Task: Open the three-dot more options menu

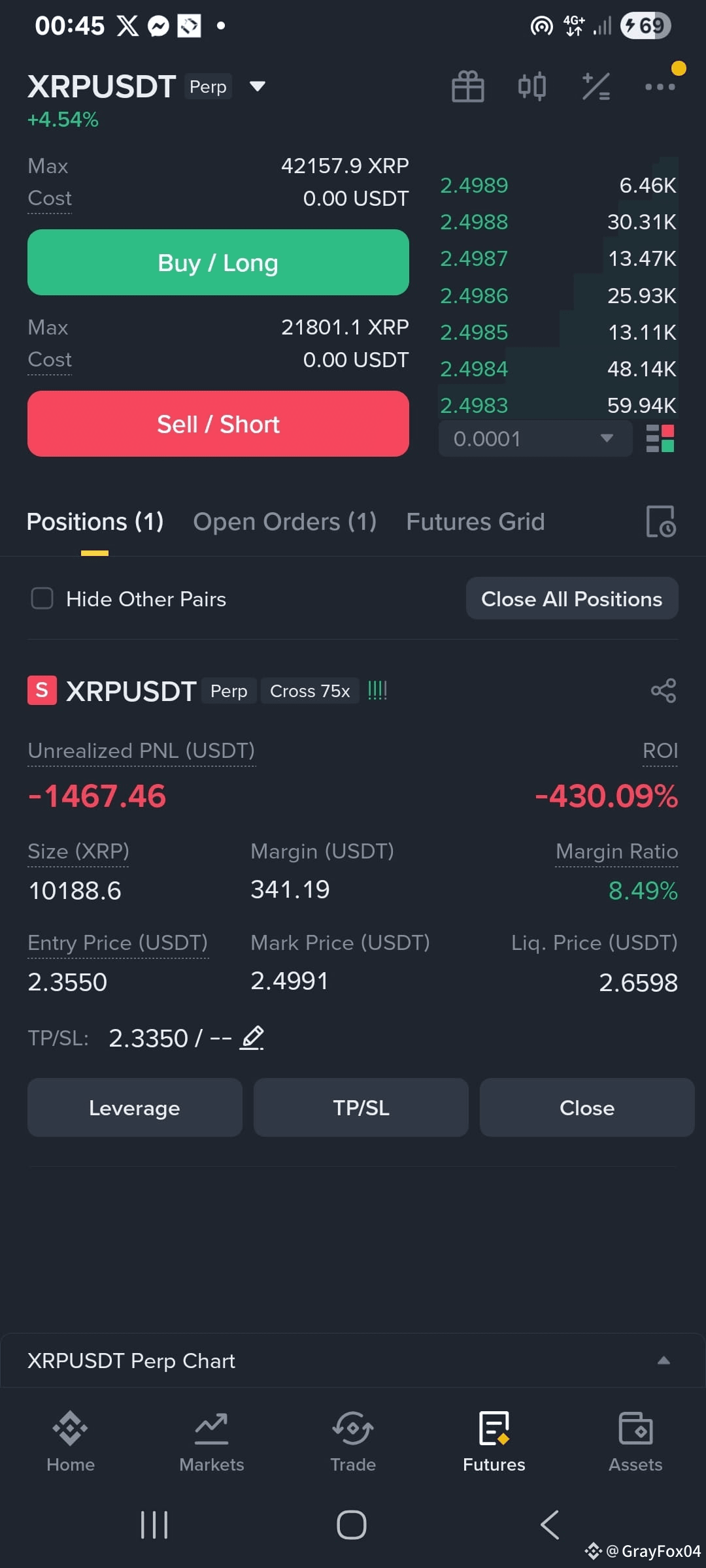Action: [x=660, y=86]
